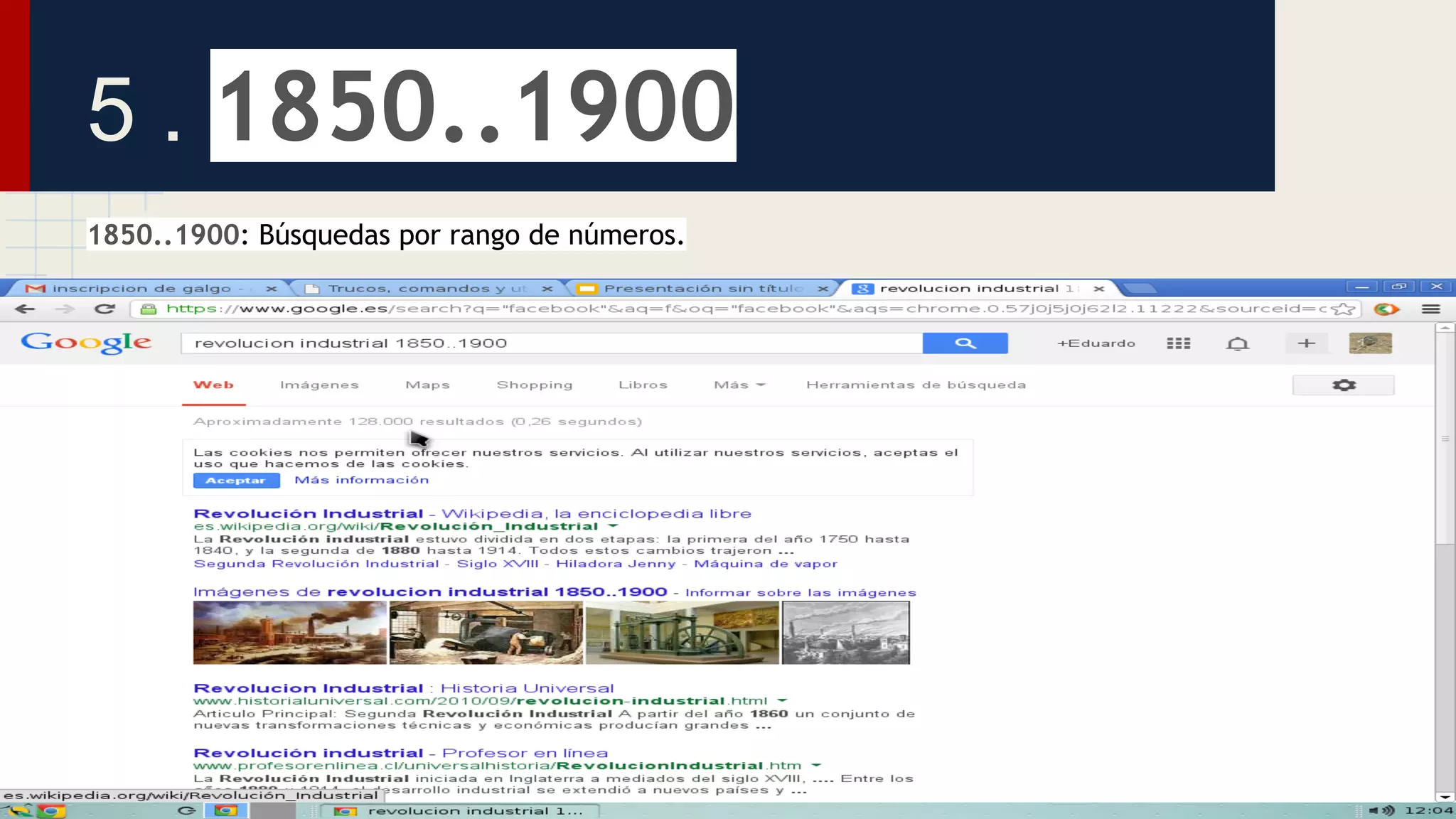The image size is (1456, 819).
Task: Click the colorful extension icon beside the star
Action: 1386,309
